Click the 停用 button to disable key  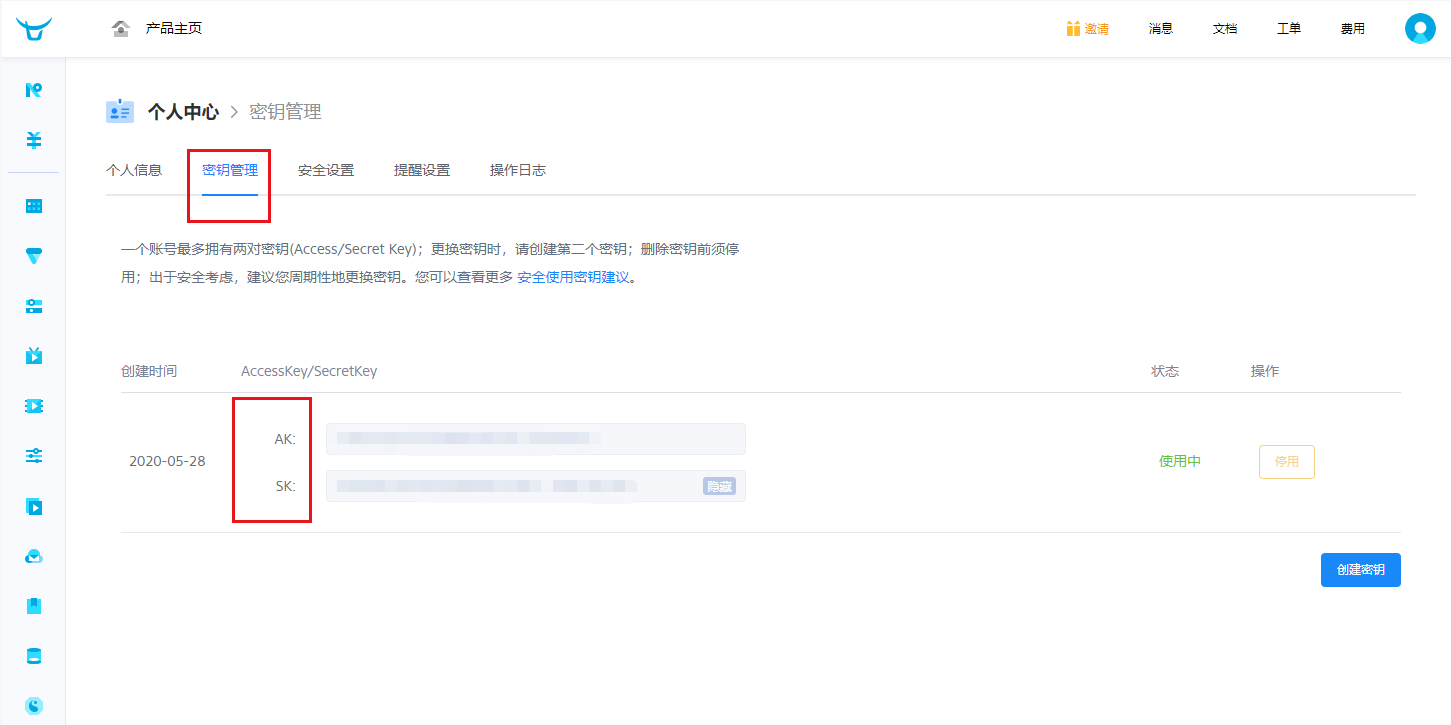click(1286, 462)
